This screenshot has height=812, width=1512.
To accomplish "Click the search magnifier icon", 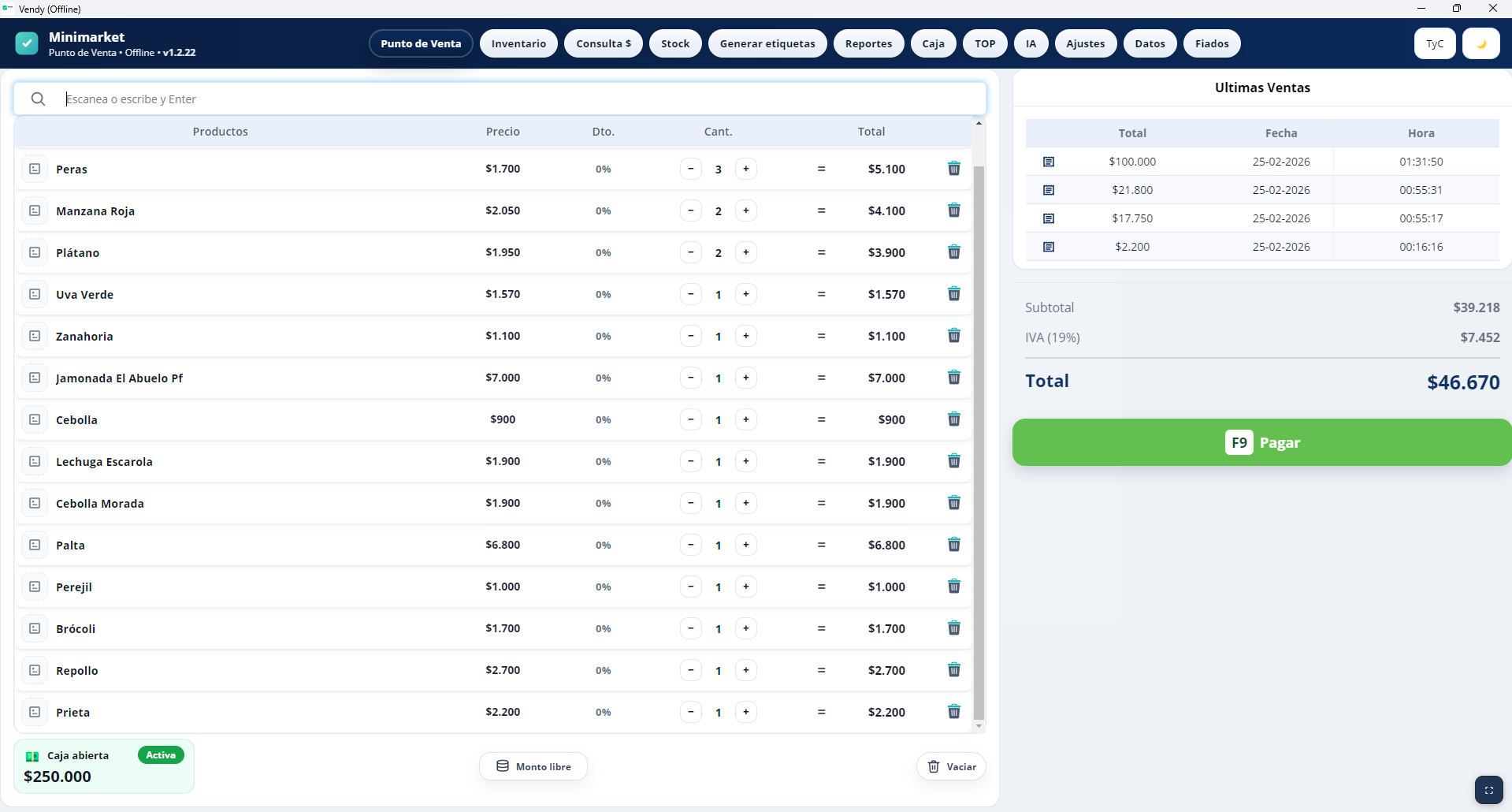I will point(38,99).
